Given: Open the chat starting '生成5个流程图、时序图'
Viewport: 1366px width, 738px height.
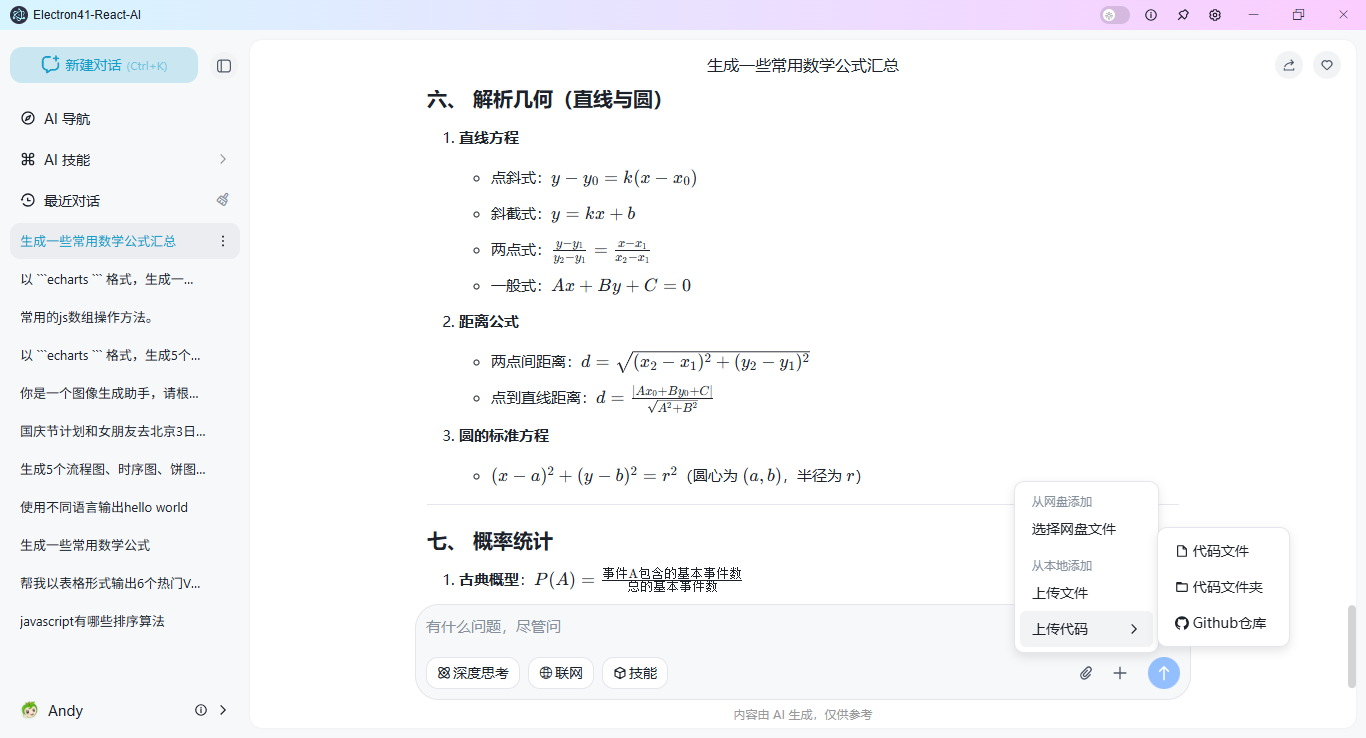Looking at the screenshot, I should (125, 469).
